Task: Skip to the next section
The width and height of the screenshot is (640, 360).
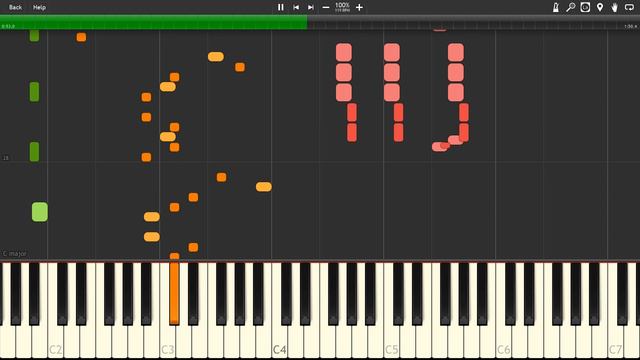Action: [311, 7]
